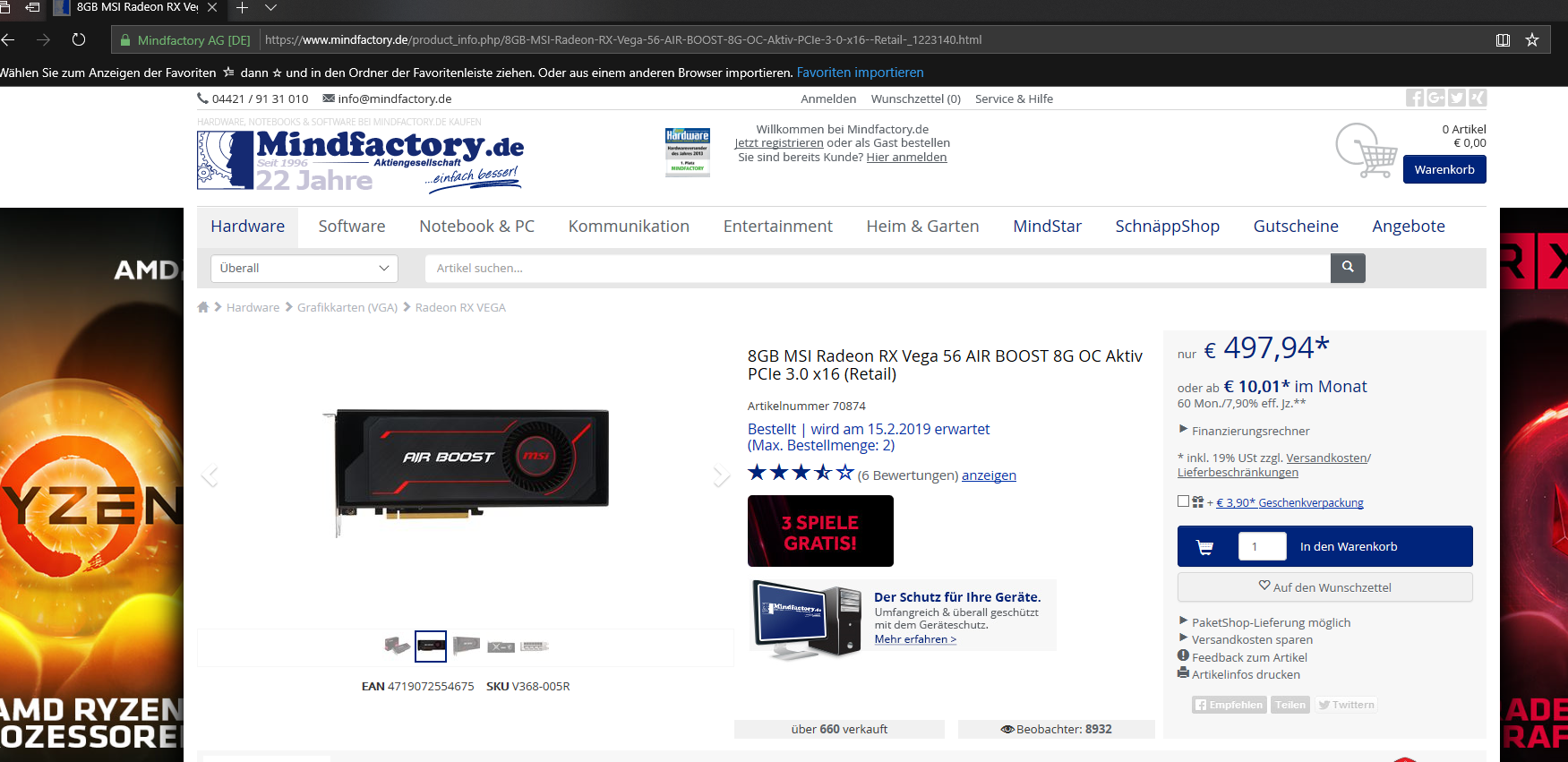Show next product image arrow
This screenshot has width=1568, height=762.
click(721, 475)
